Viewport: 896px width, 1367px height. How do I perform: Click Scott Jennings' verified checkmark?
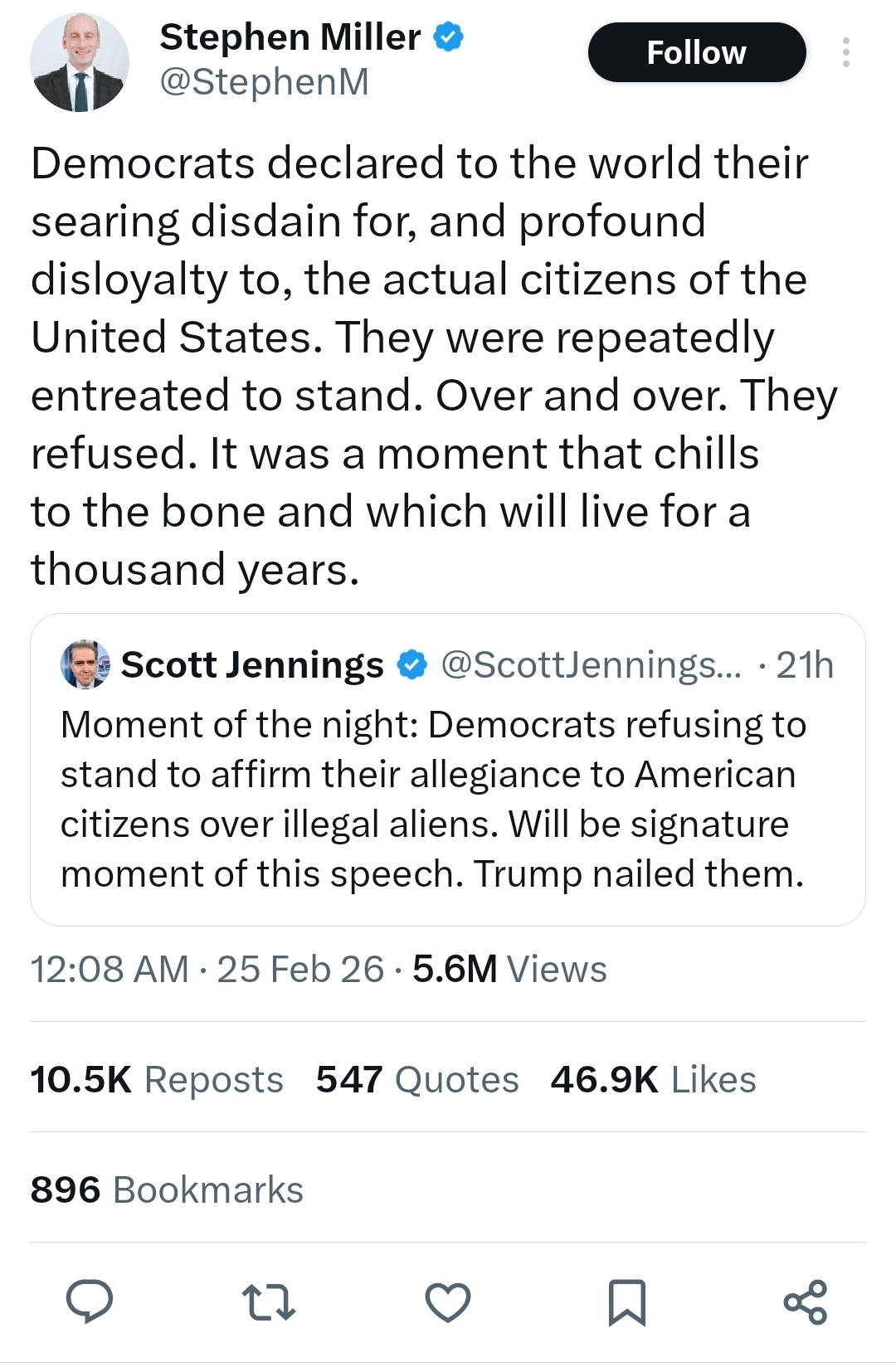[412, 665]
